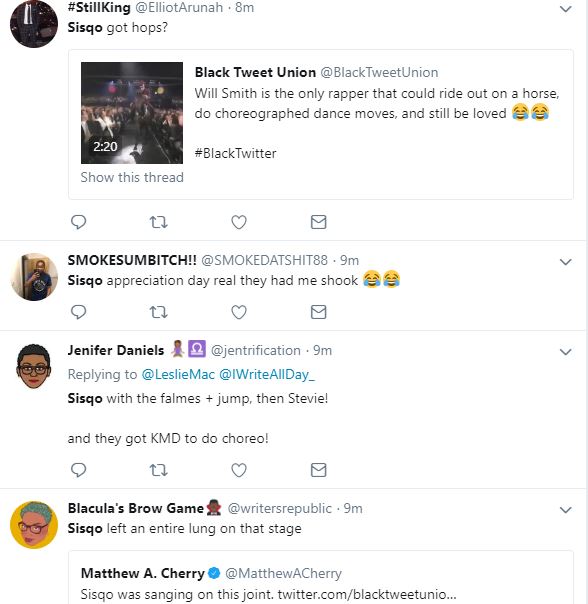Open @LeslieMac mention link
The image size is (588, 604).
click(178, 374)
